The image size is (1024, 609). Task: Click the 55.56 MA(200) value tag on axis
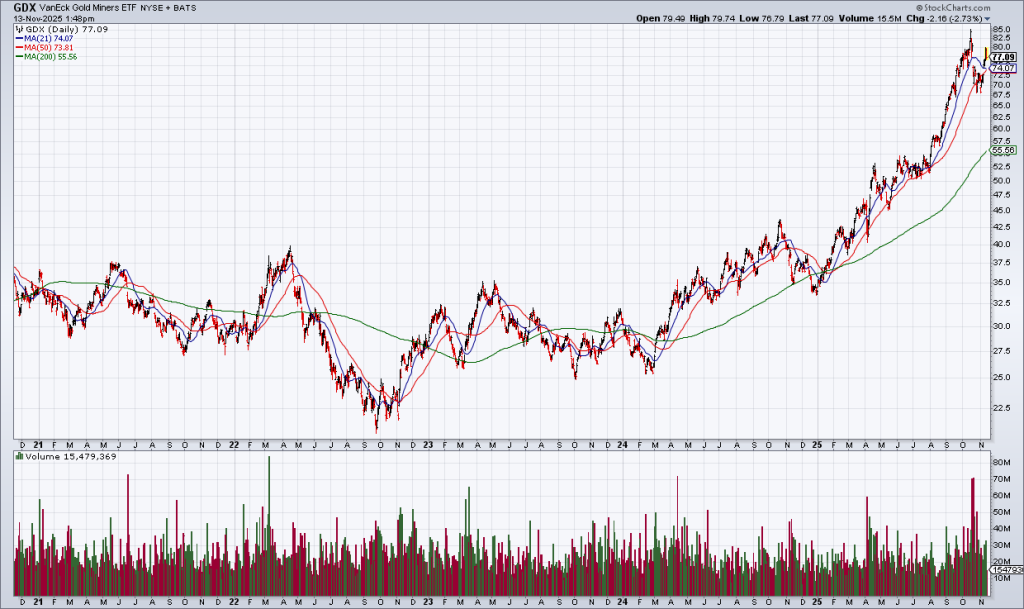click(x=1003, y=150)
